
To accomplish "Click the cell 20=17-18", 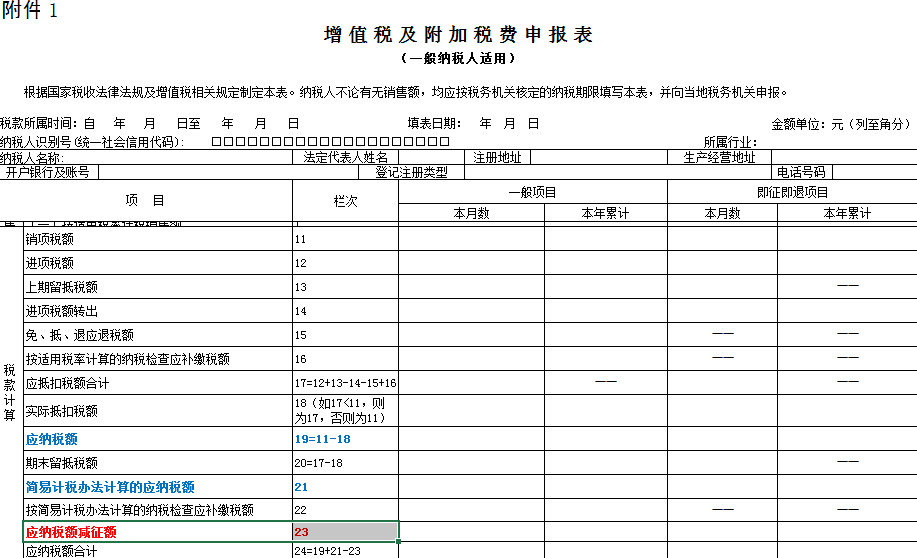I will [346, 463].
